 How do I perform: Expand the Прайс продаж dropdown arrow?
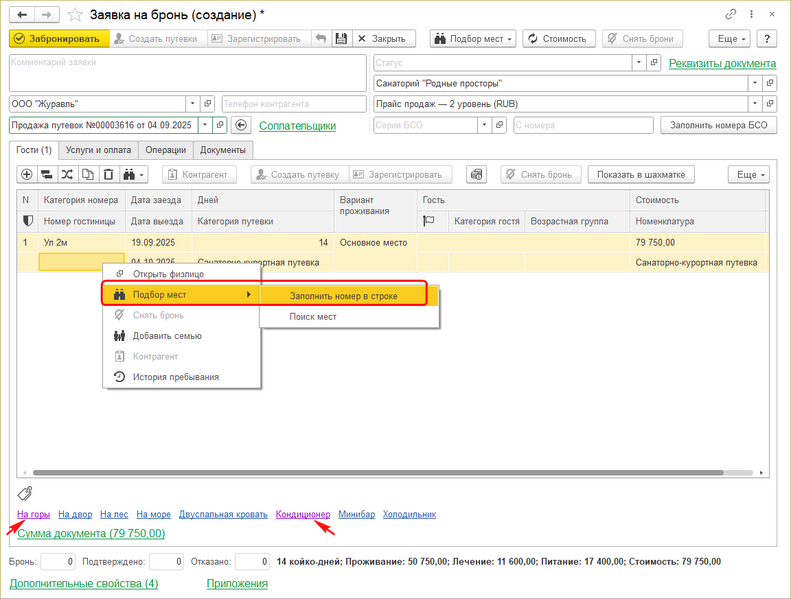tap(751, 103)
